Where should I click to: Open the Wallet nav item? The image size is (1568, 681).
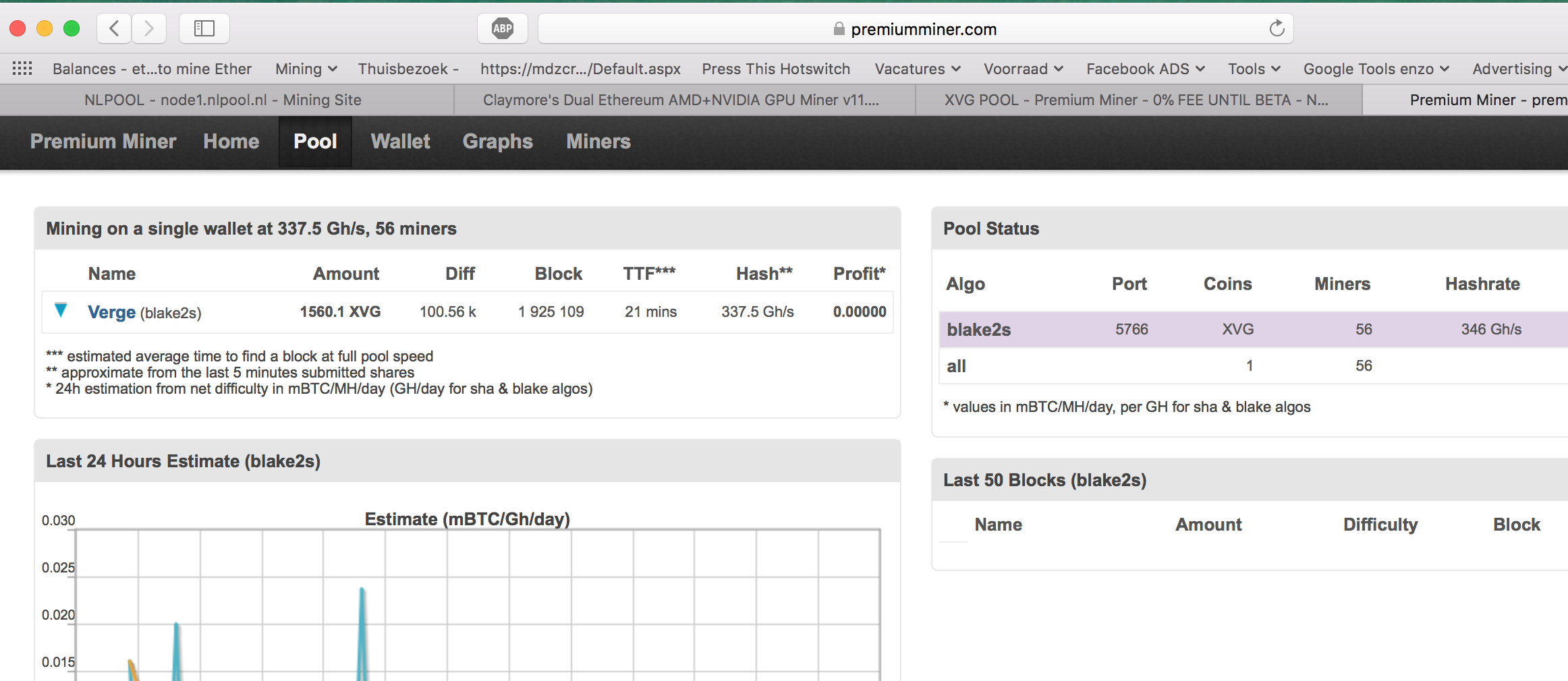click(x=400, y=141)
